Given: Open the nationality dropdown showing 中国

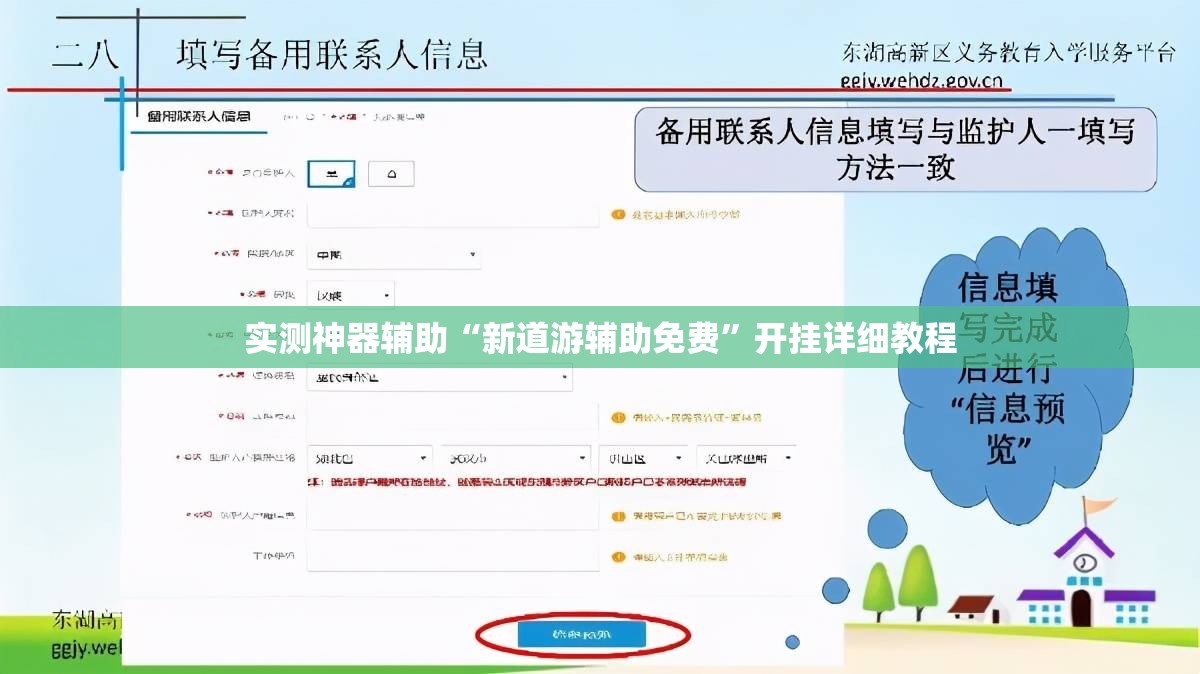Looking at the screenshot, I should [x=394, y=256].
